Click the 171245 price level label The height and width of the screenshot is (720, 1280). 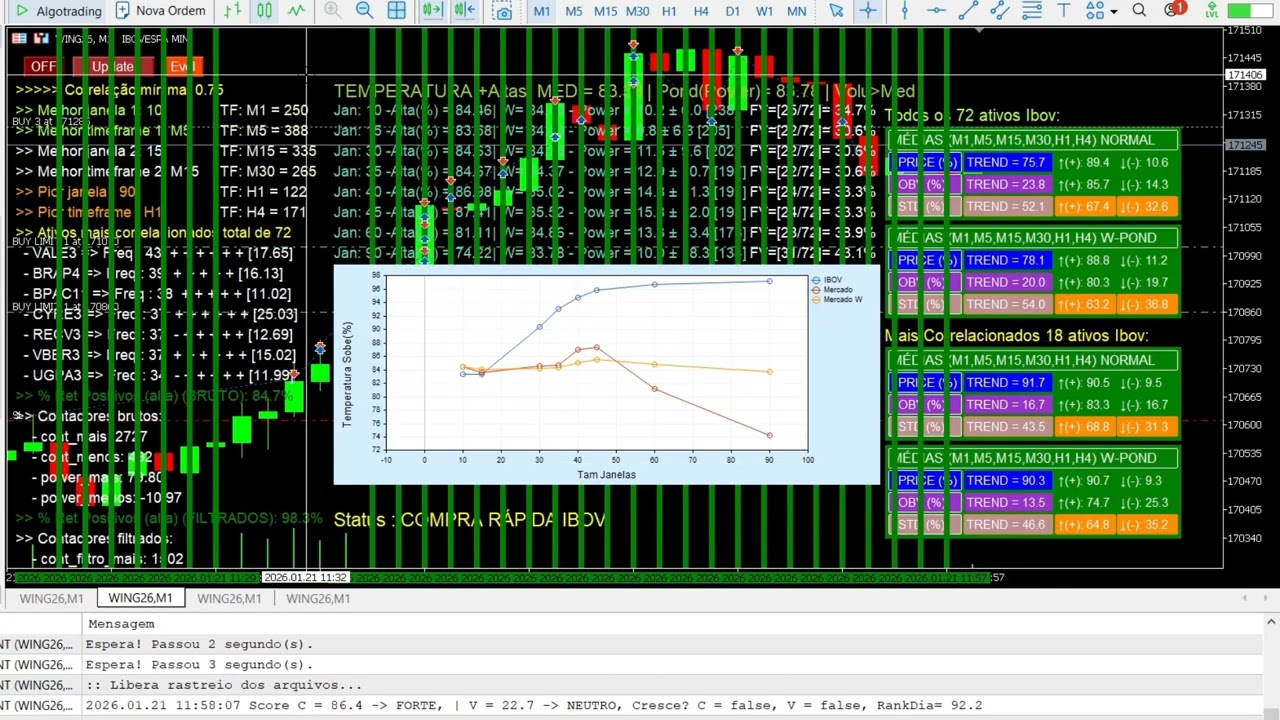click(x=1246, y=145)
